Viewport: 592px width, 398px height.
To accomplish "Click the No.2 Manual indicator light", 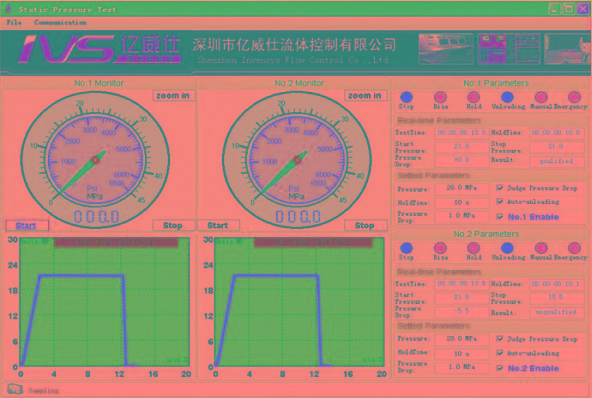I will pos(541,248).
